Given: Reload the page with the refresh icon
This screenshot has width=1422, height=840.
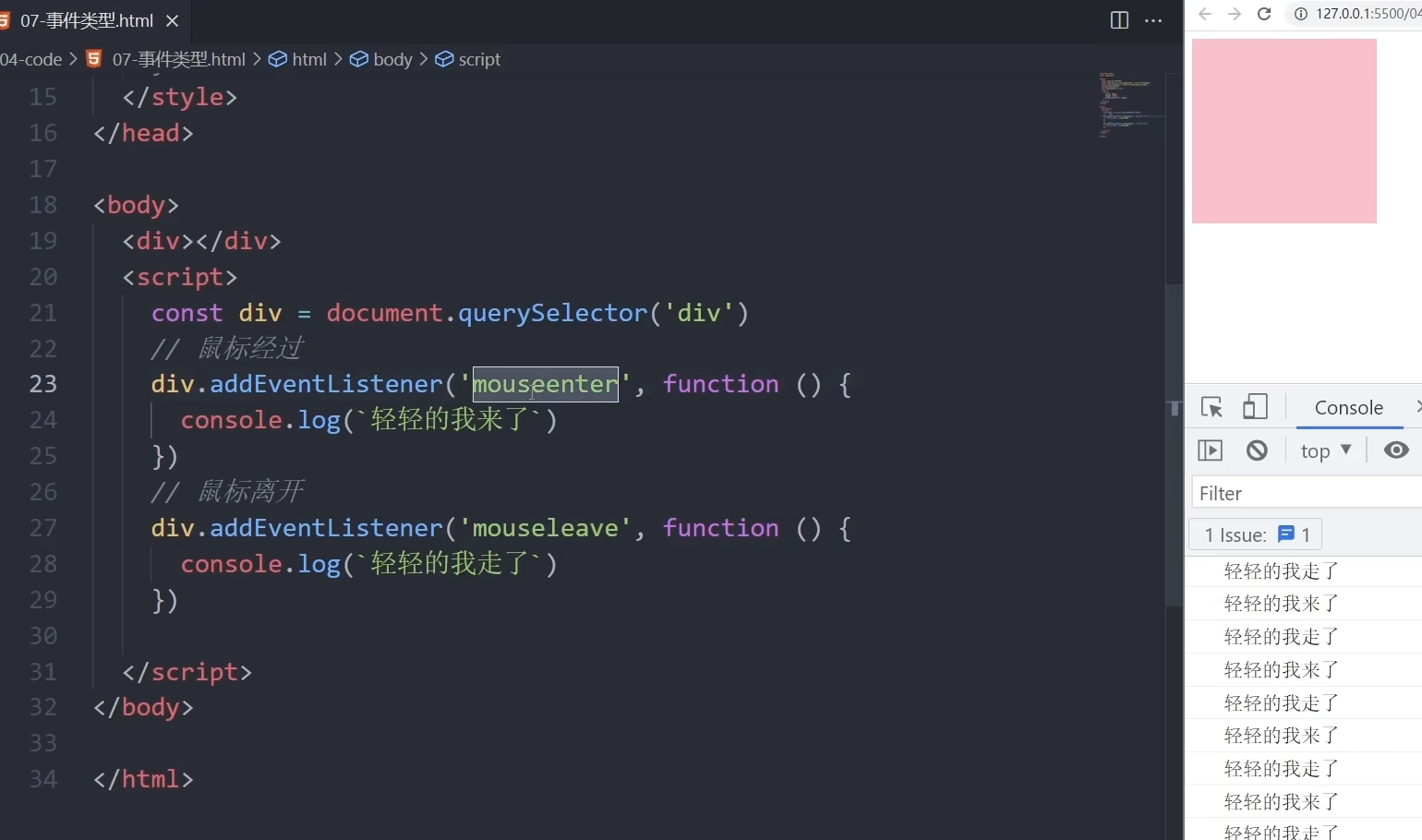Looking at the screenshot, I should 1264,14.
